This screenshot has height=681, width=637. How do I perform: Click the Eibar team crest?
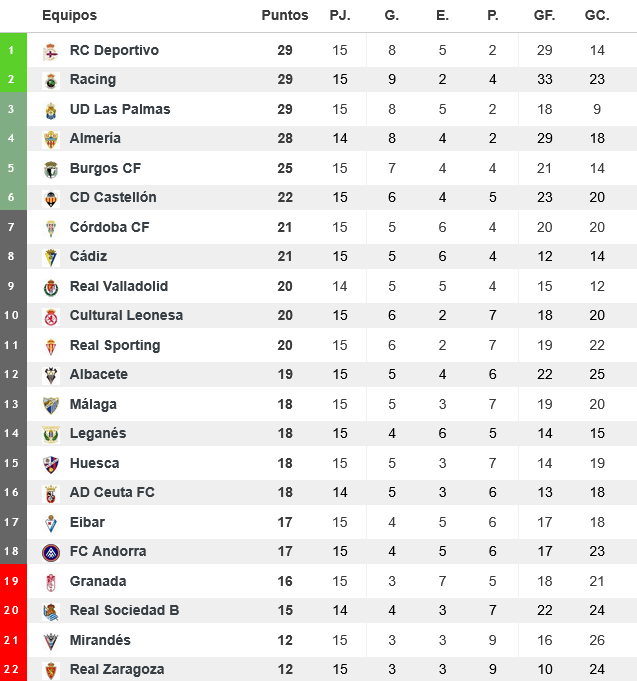(51, 523)
